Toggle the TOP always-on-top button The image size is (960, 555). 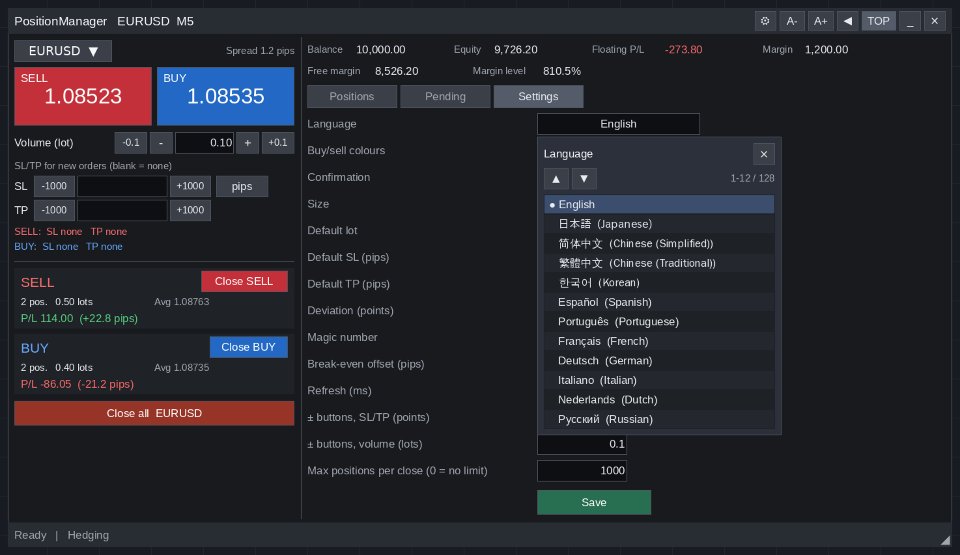(x=879, y=21)
